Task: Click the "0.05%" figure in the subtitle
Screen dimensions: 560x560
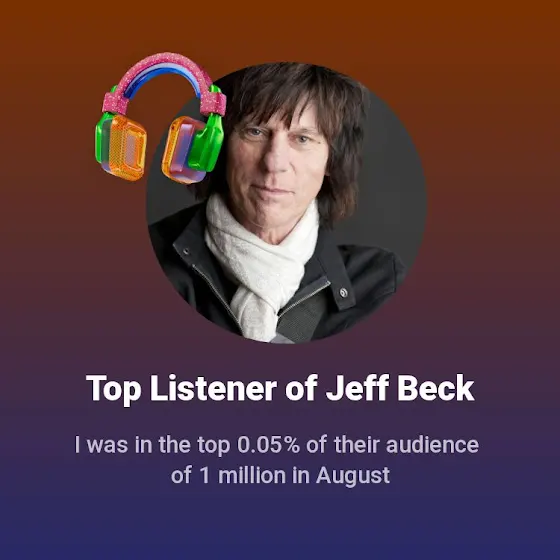Action: click(x=268, y=445)
